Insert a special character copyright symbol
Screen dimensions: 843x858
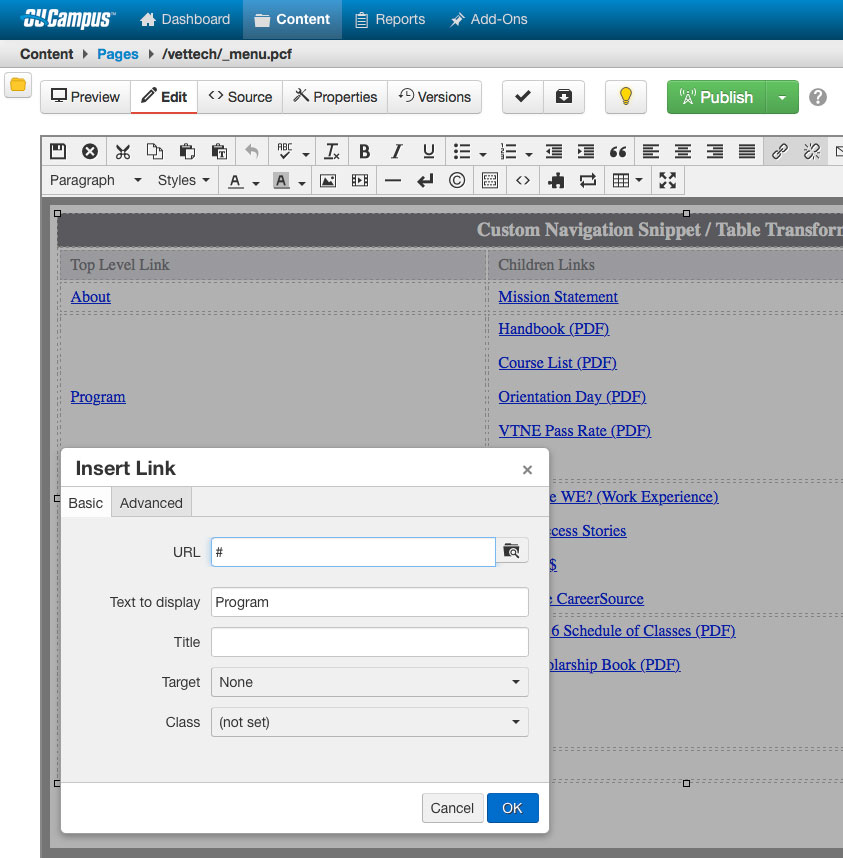click(x=456, y=181)
